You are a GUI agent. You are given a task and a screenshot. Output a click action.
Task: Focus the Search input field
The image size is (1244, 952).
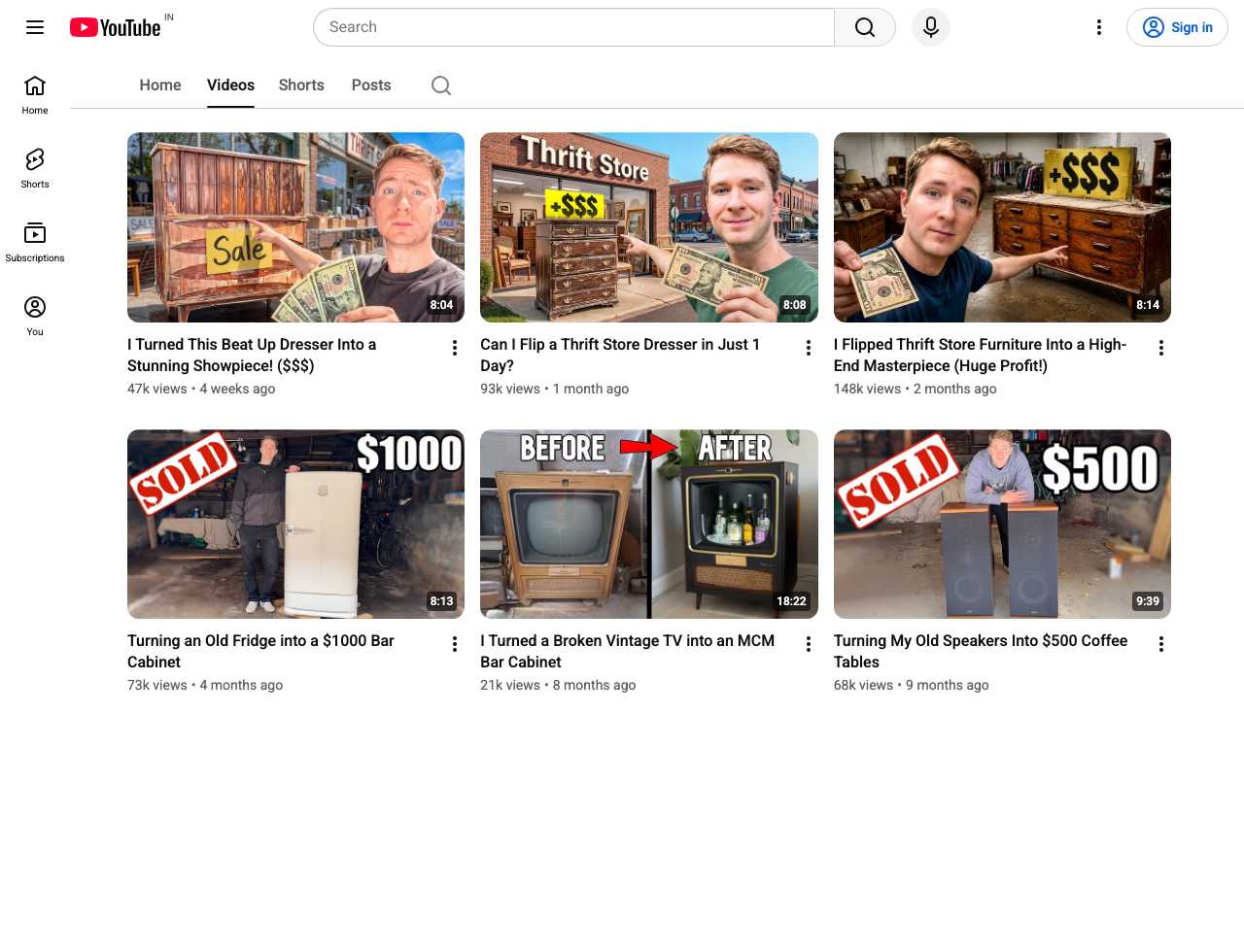pos(573,27)
